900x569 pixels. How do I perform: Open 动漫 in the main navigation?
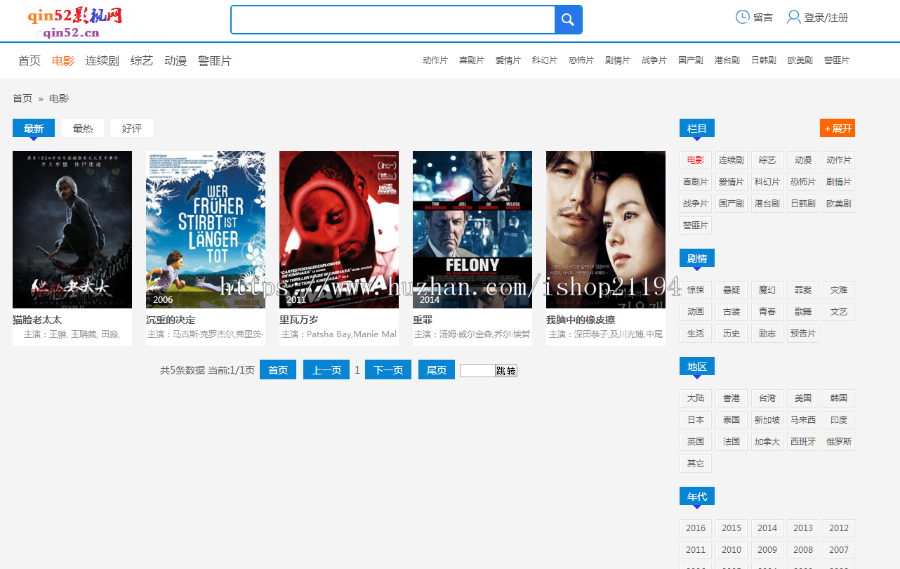point(175,61)
